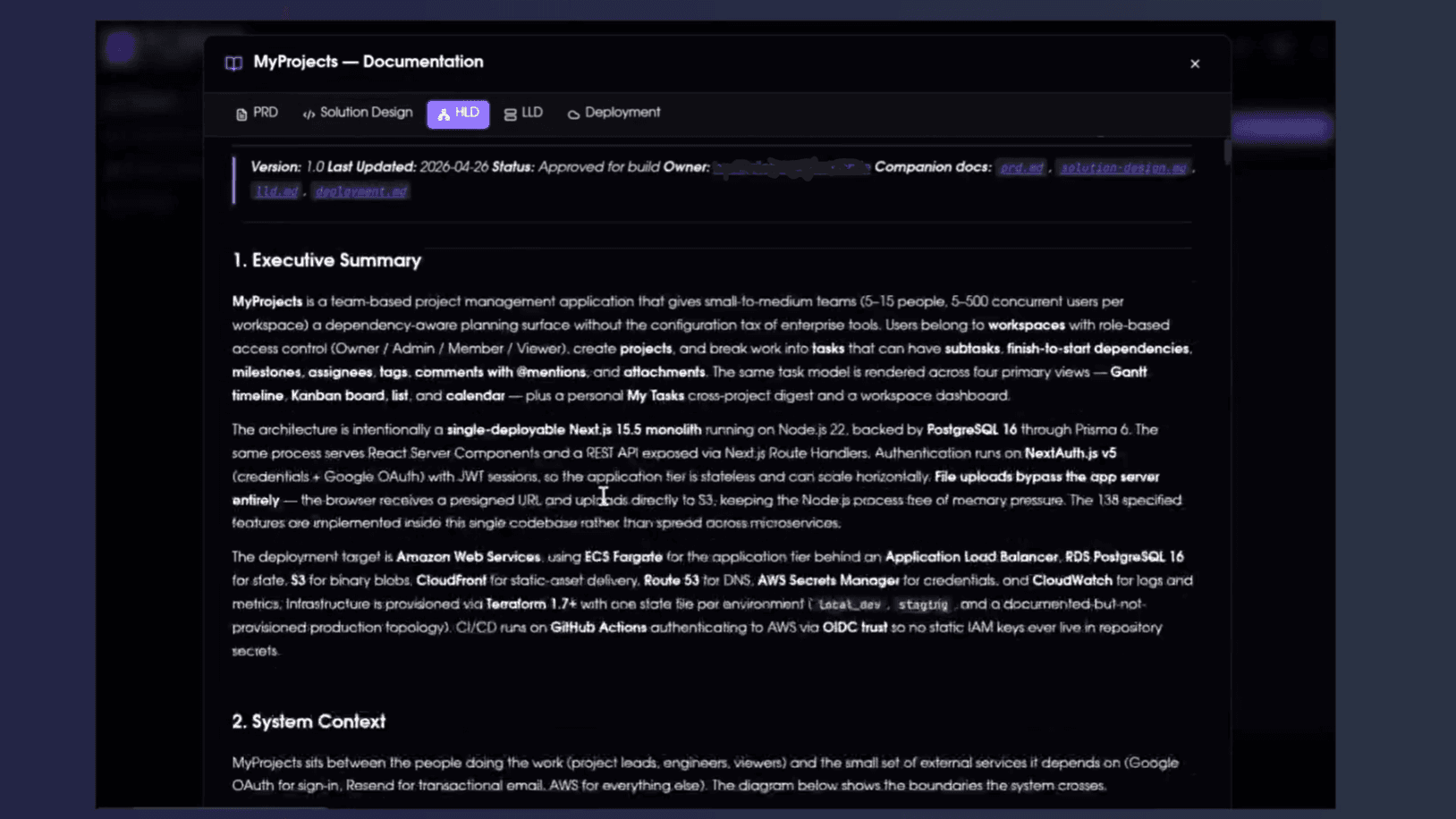The width and height of the screenshot is (1456, 819).
Task: Close the MyProjects Documentation dialog
Action: pos(1195,63)
